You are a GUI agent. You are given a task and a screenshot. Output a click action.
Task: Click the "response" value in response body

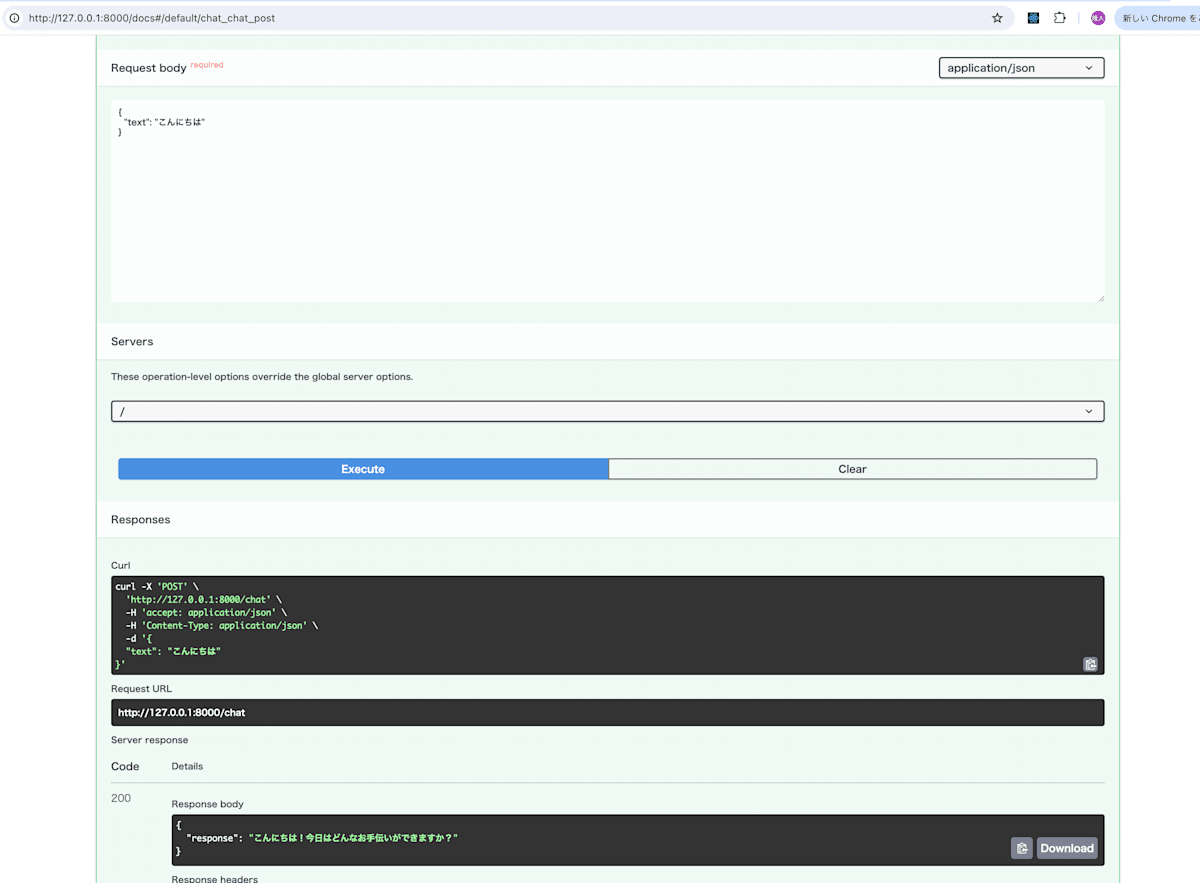(353, 838)
